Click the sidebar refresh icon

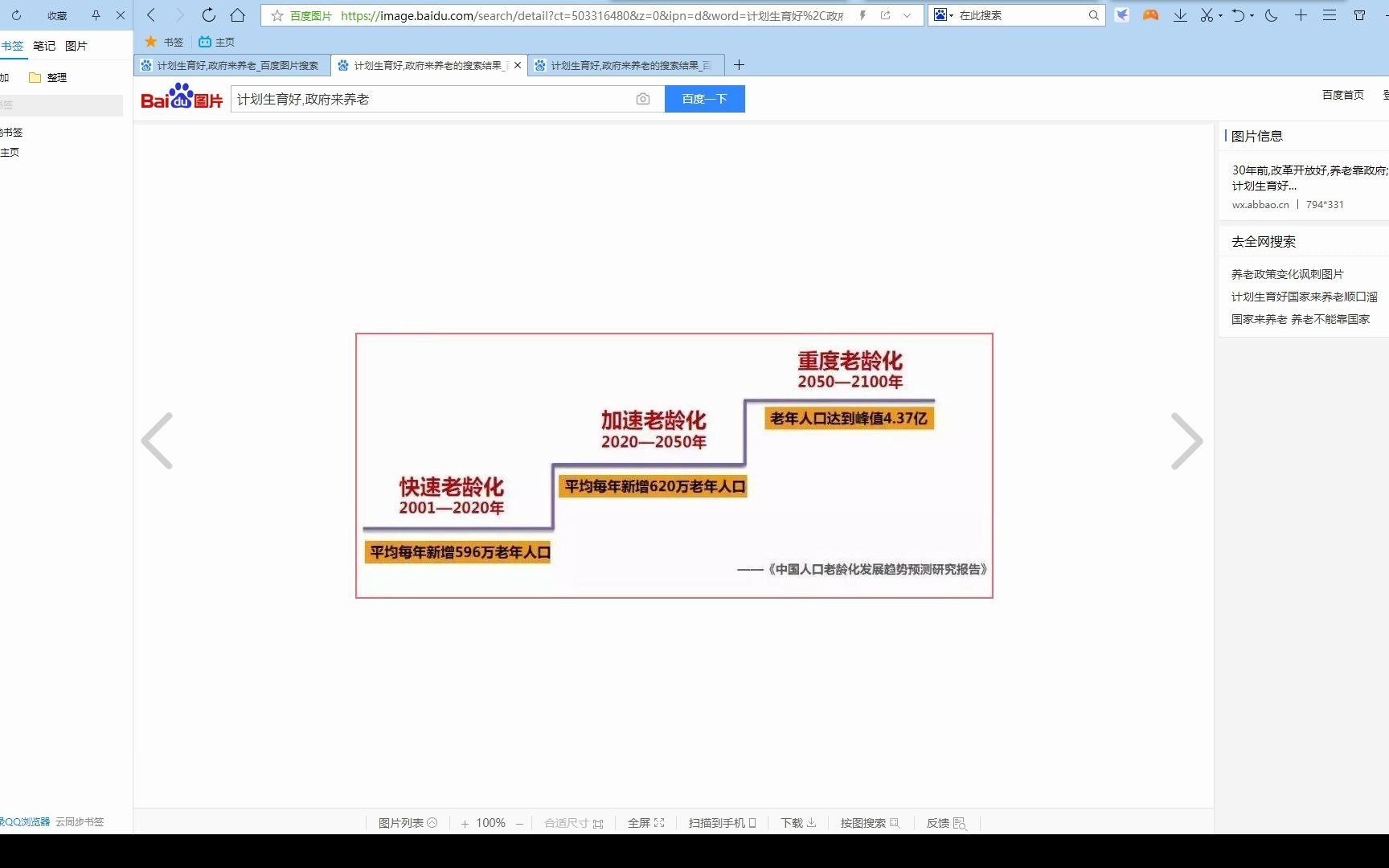pyautogui.click(x=16, y=15)
